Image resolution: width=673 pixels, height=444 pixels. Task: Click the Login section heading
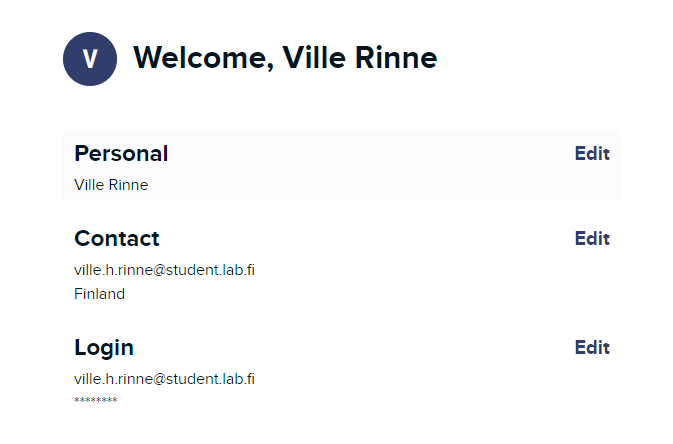(x=104, y=348)
